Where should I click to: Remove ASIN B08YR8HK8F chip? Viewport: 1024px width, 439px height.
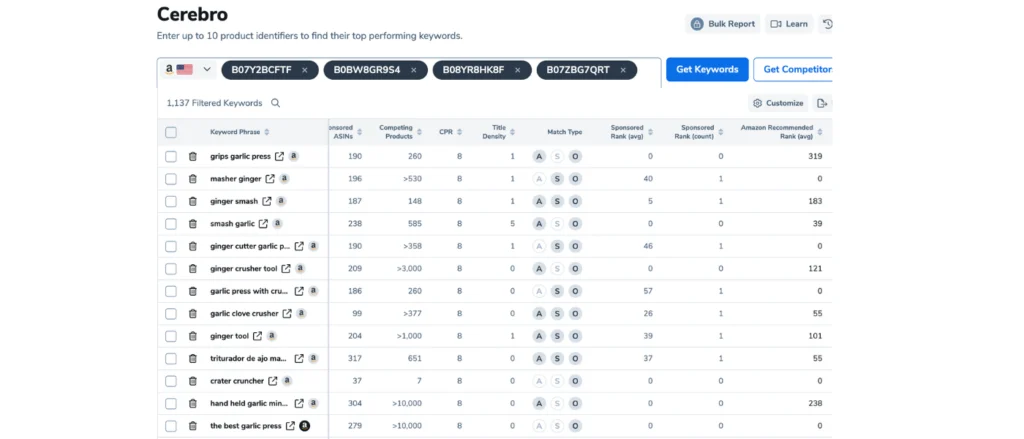point(518,70)
